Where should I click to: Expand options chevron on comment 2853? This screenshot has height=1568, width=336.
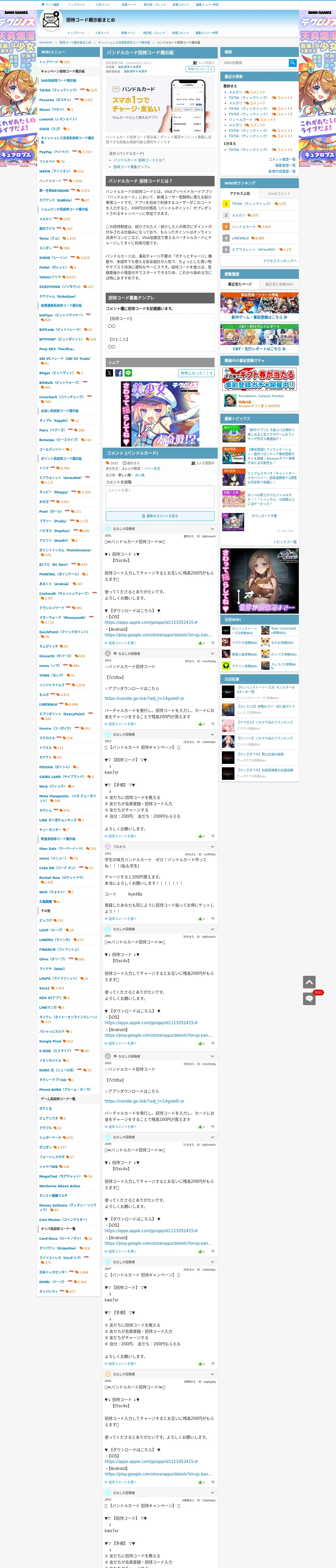click(212, 734)
